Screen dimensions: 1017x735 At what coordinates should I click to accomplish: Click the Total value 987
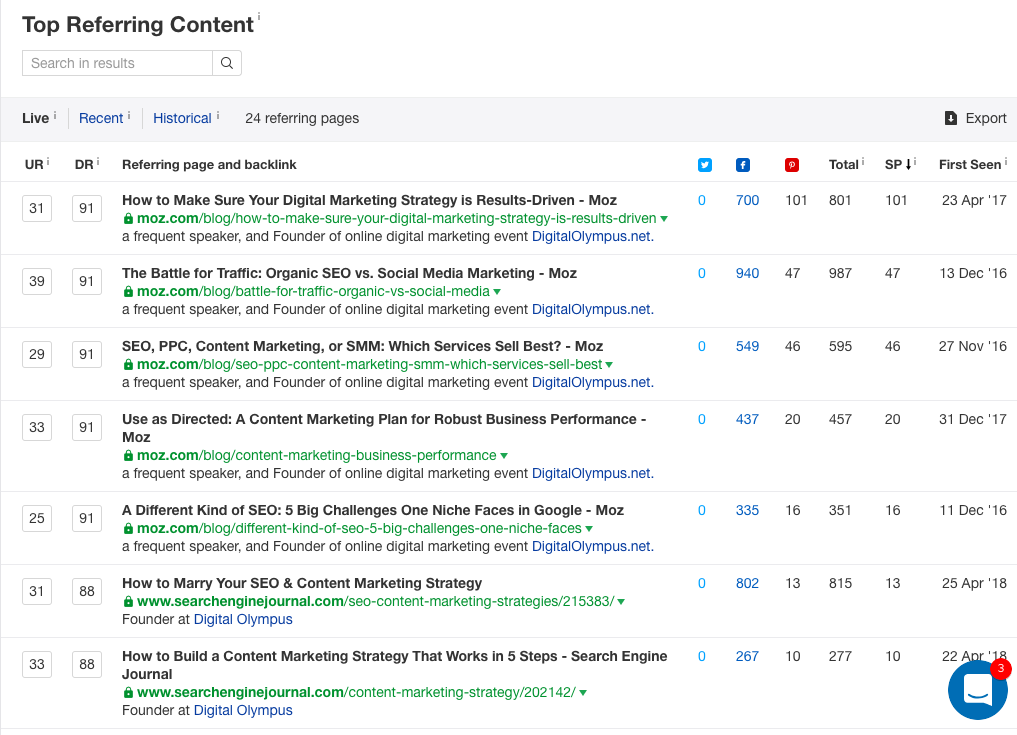coord(840,274)
